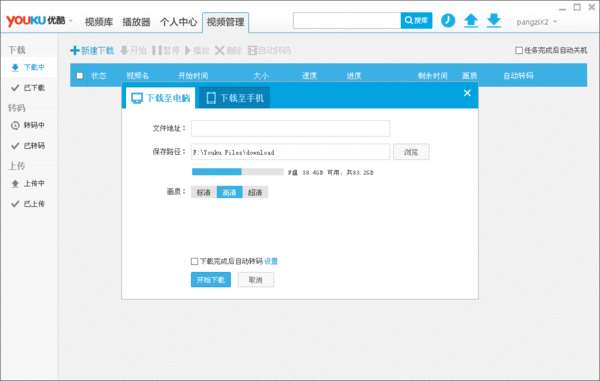Open the 视频库 menu tab
600x381 pixels.
tap(99, 22)
